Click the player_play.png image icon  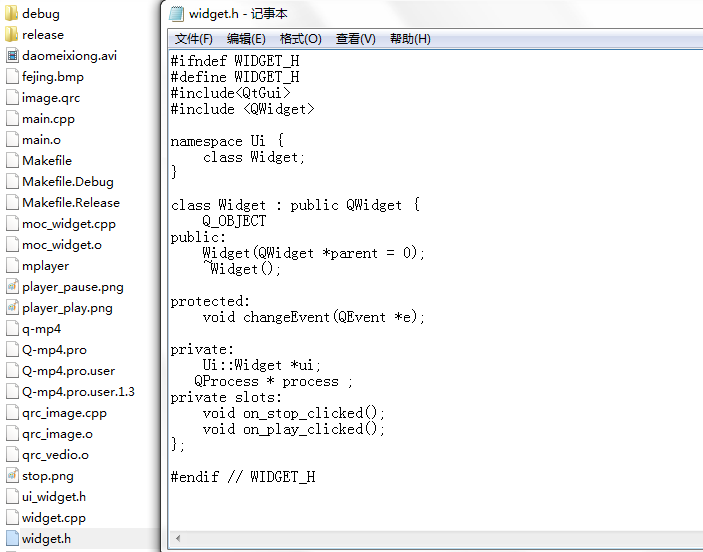[x=13, y=308]
